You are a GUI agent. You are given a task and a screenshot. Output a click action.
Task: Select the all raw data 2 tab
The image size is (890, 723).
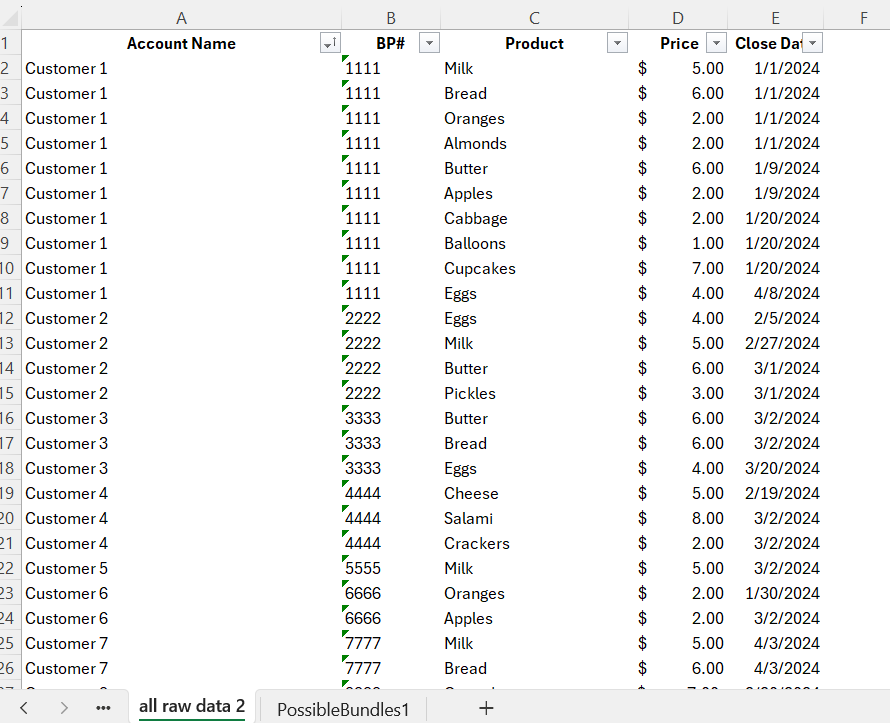(192, 707)
